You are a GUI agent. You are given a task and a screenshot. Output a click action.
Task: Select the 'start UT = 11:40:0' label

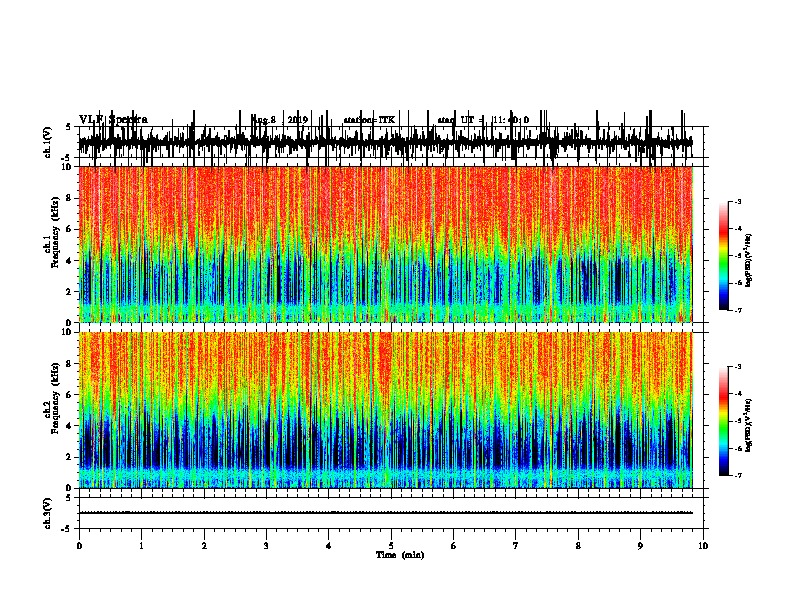[x=483, y=120]
